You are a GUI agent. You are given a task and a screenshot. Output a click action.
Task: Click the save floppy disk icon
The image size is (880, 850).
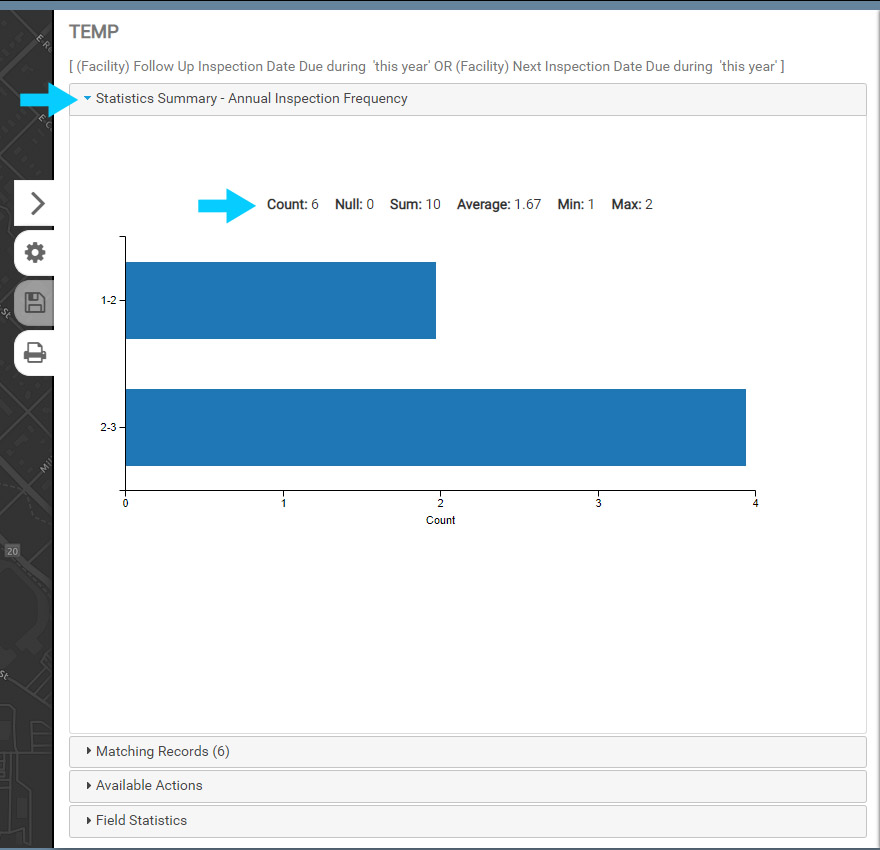[x=35, y=302]
